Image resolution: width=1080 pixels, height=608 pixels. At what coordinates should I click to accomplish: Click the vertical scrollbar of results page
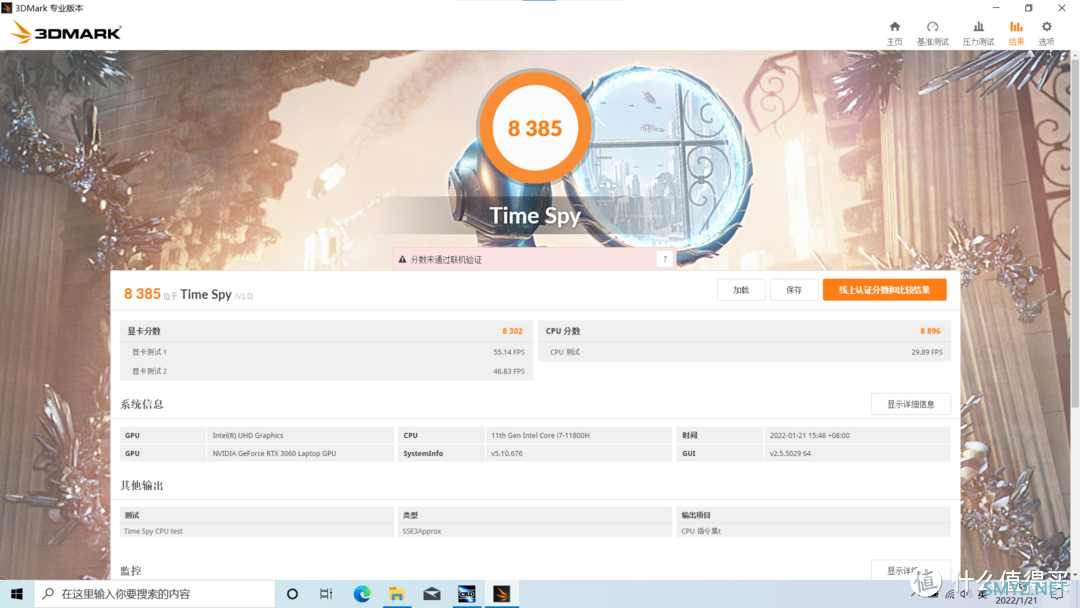1075,234
